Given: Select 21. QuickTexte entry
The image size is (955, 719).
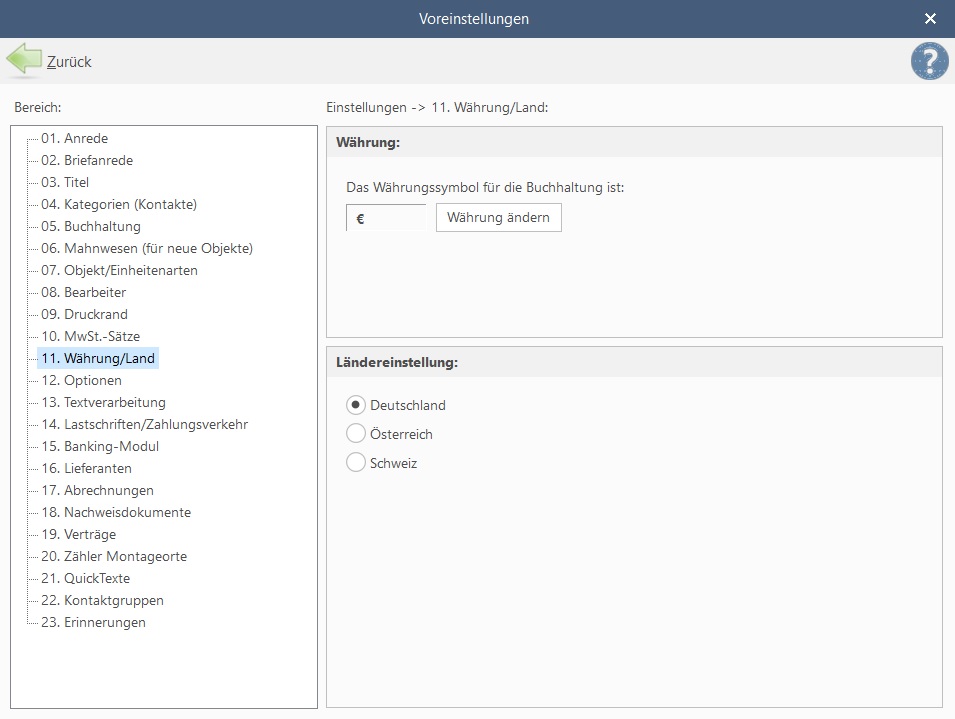Looking at the screenshot, I should click(85, 578).
